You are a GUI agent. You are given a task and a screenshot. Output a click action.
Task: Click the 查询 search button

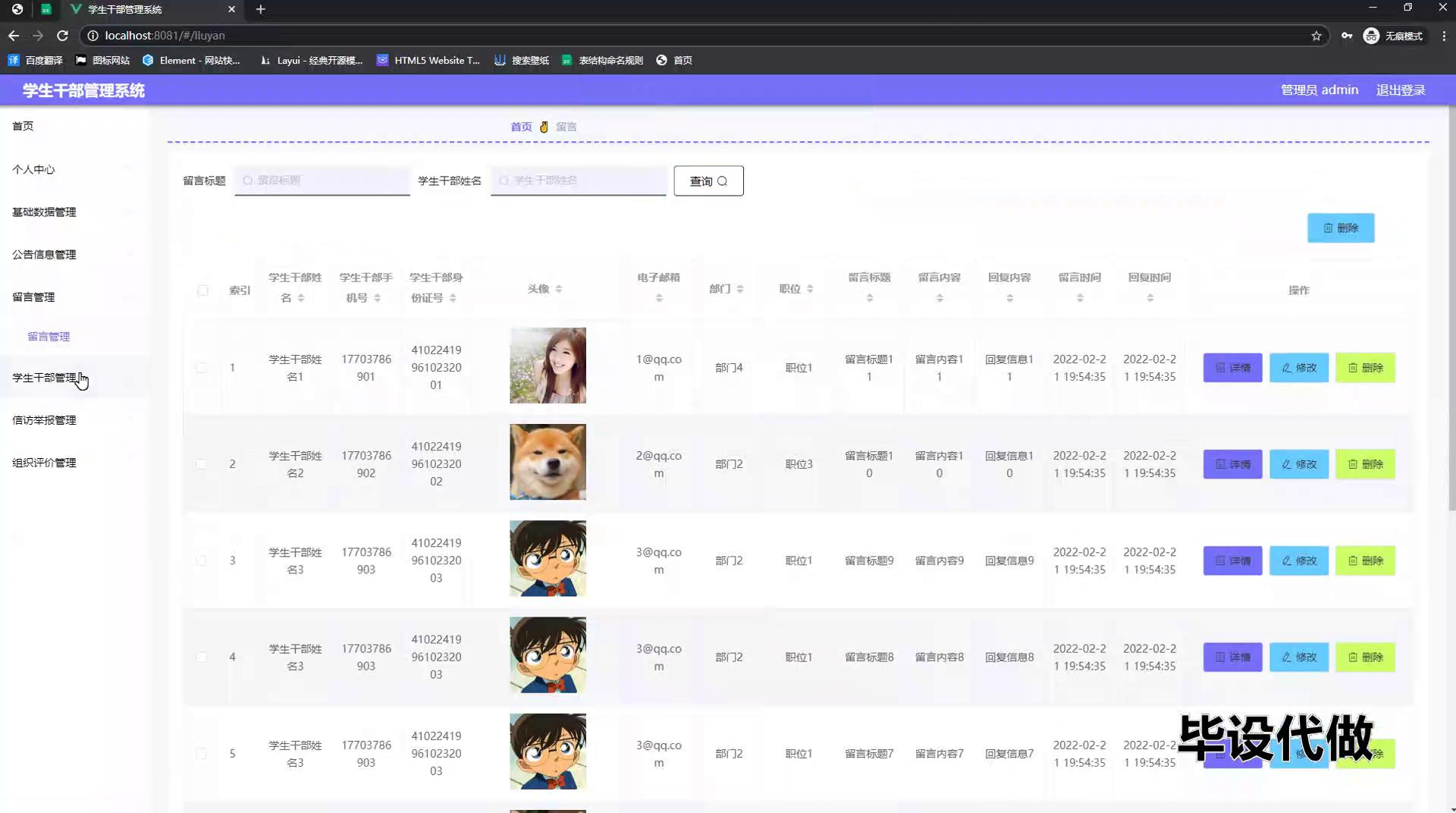pos(708,181)
